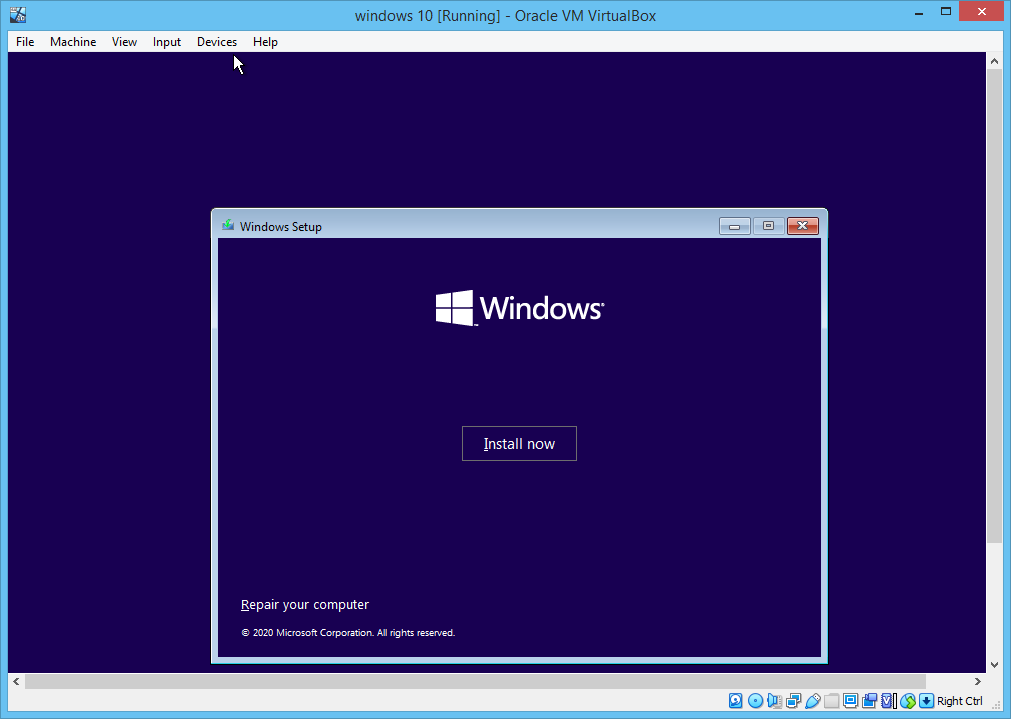Click the optical disc drive indicator icon
This screenshot has width=1011, height=719.
(756, 700)
